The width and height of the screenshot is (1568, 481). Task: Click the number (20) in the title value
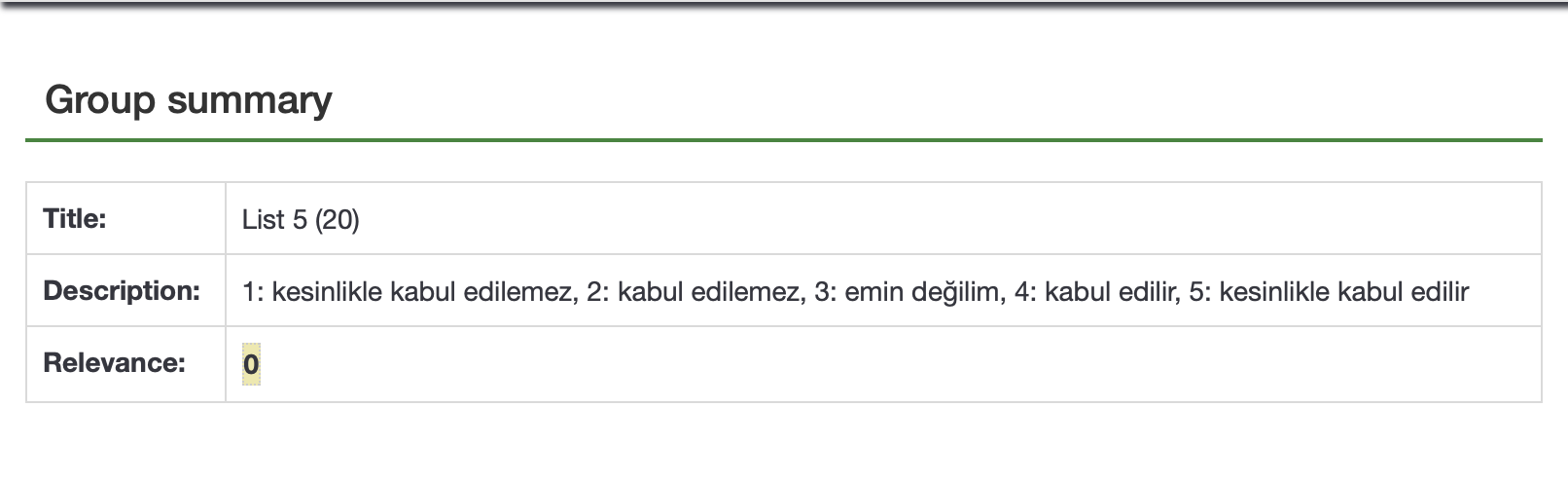tap(338, 220)
